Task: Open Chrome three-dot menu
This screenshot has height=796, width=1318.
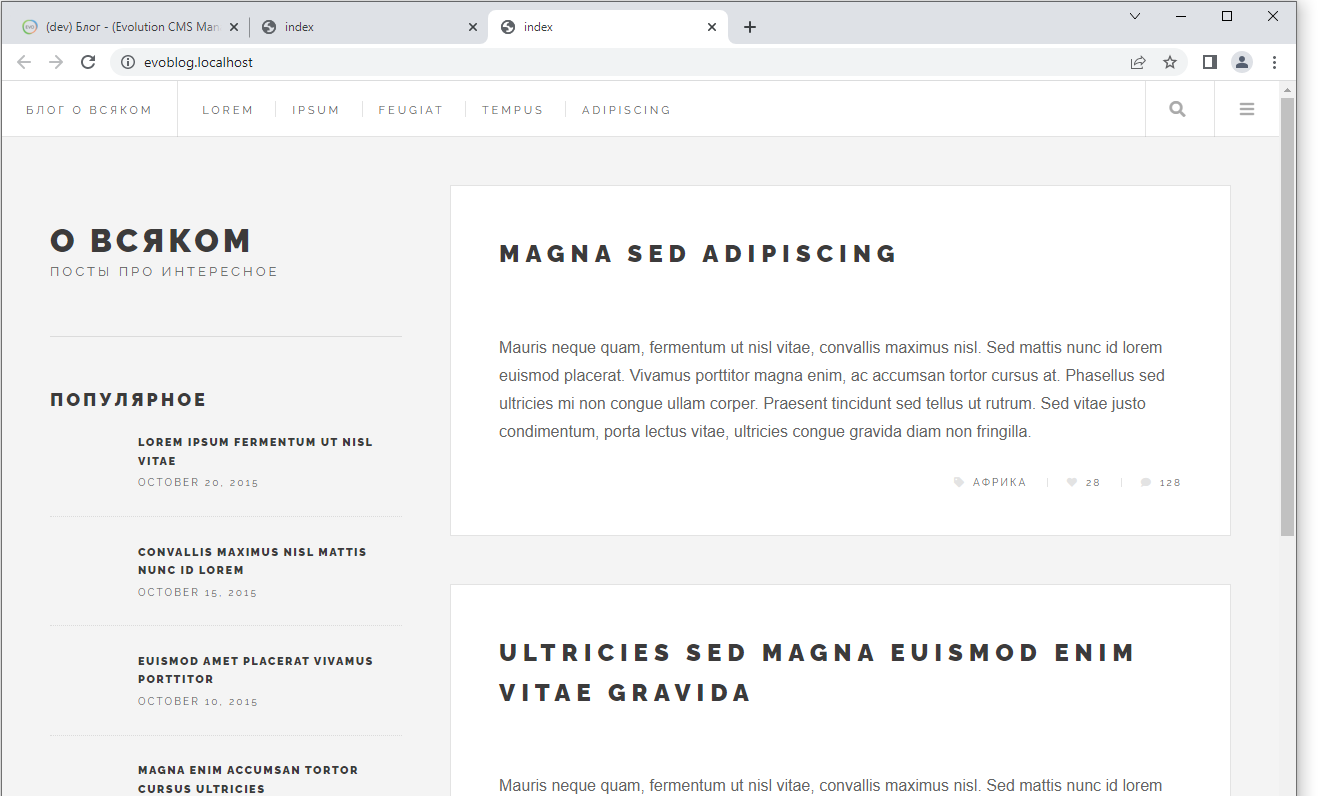Action: (1274, 62)
